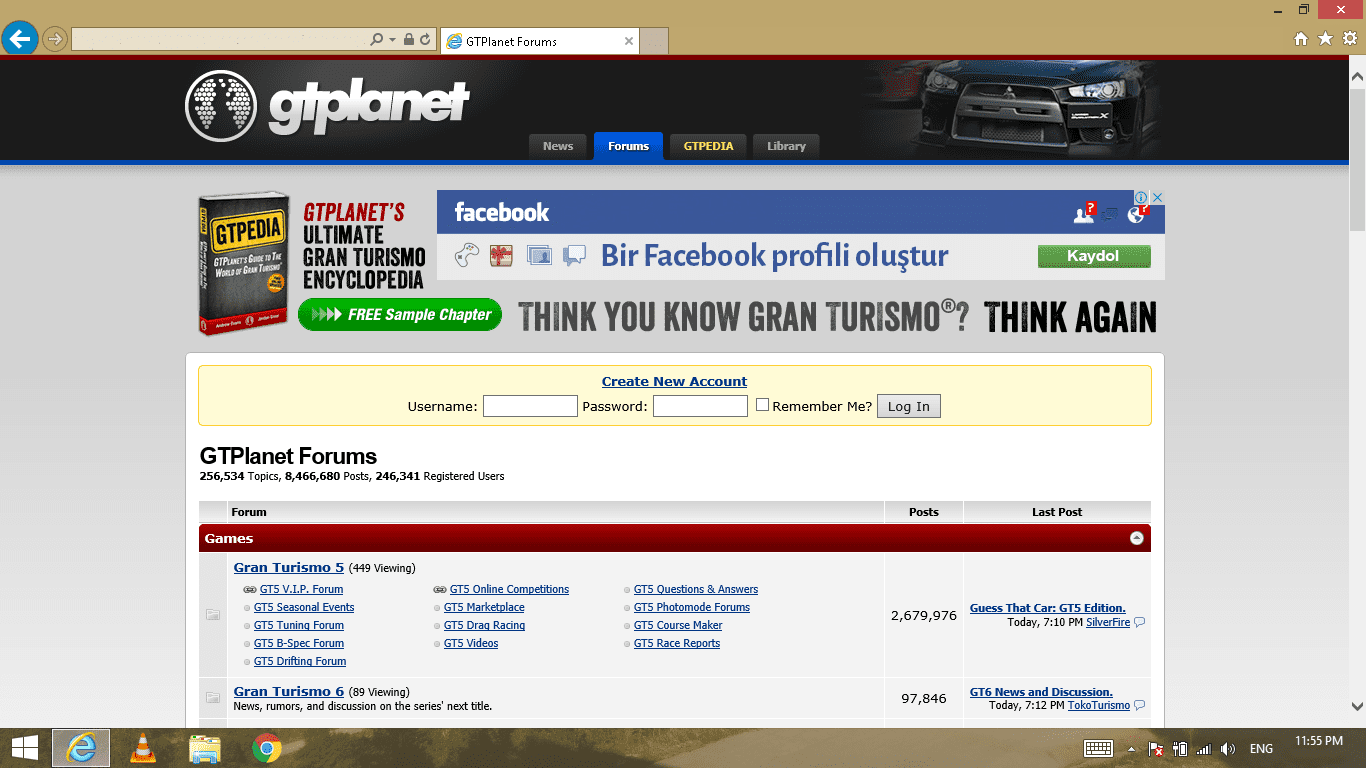Screen dimensions: 1366x768
Task: Click the Password input field
Action: [700, 406]
